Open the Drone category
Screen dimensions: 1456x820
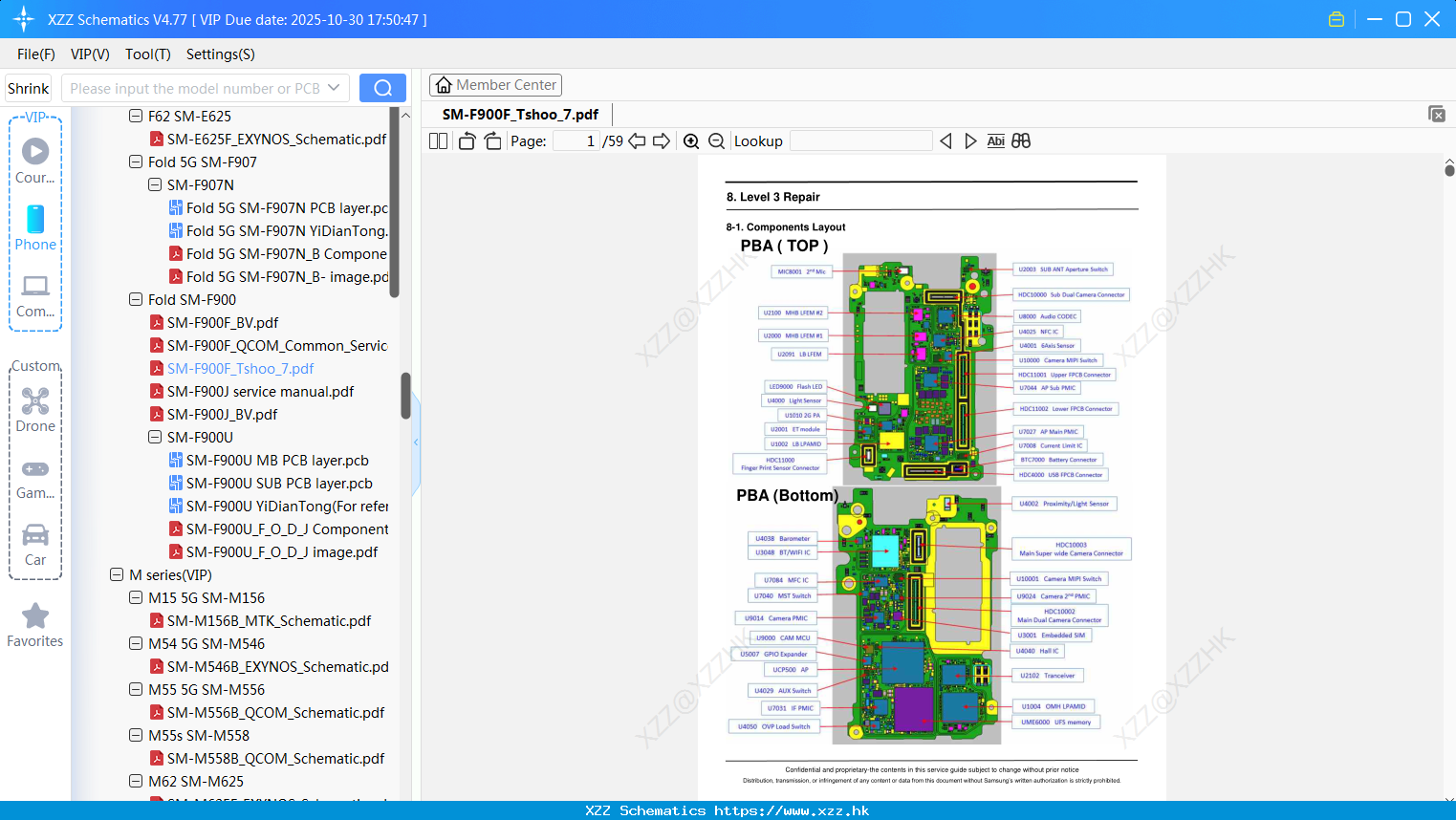pyautogui.click(x=35, y=409)
